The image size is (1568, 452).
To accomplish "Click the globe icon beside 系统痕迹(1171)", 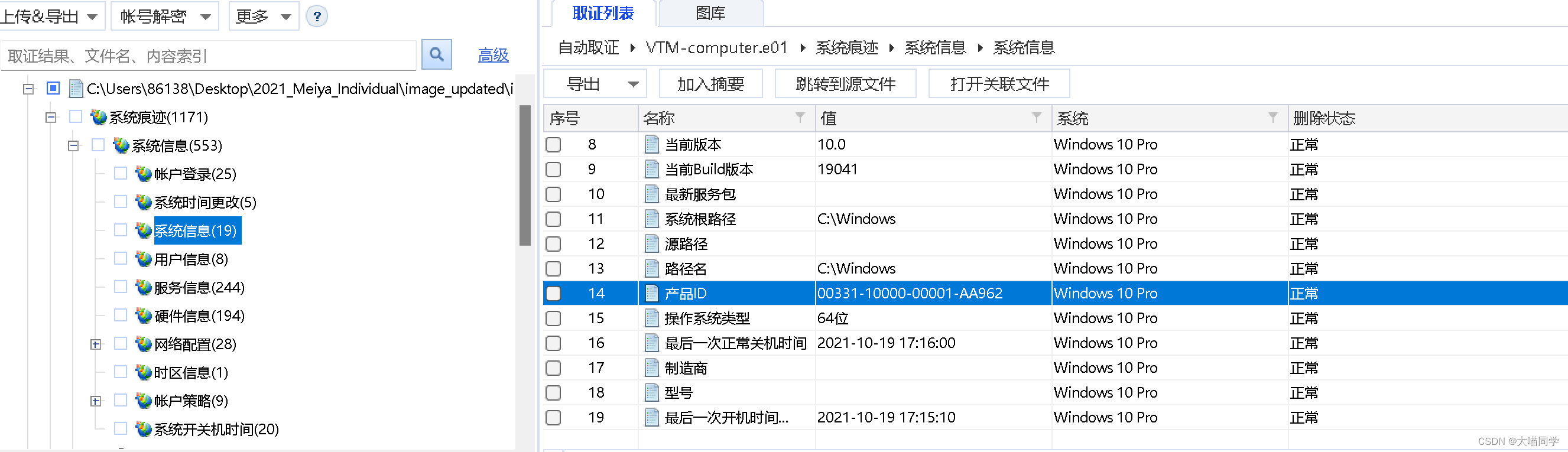I will pyautogui.click(x=98, y=117).
